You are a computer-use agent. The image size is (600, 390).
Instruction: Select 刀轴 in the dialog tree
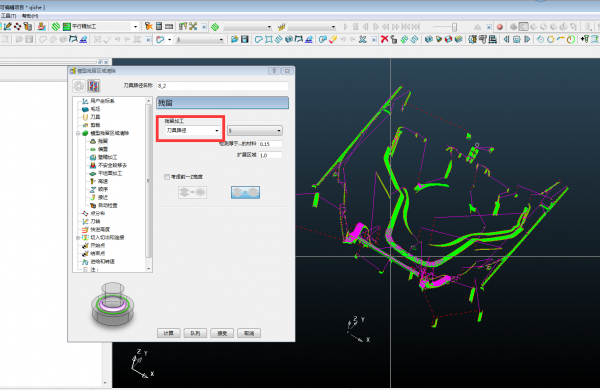tap(95, 222)
